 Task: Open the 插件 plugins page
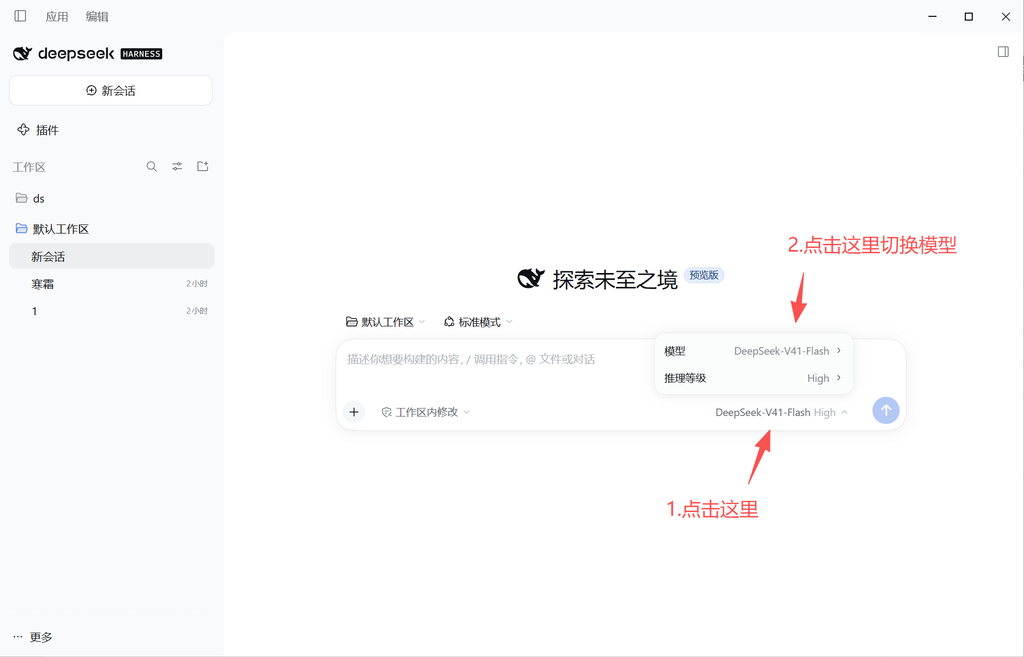(38, 130)
